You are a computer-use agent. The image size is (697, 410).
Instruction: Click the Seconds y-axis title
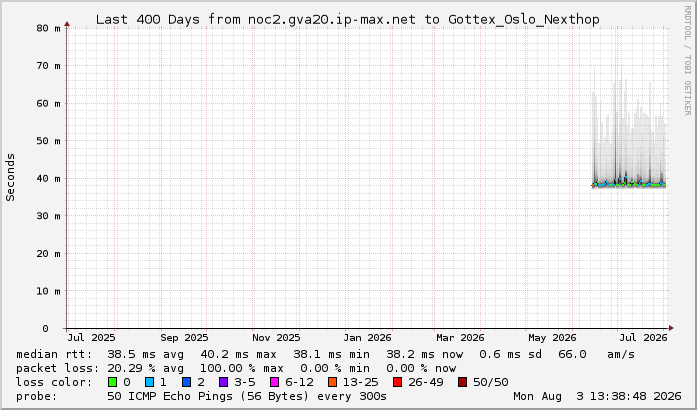click(x=10, y=177)
